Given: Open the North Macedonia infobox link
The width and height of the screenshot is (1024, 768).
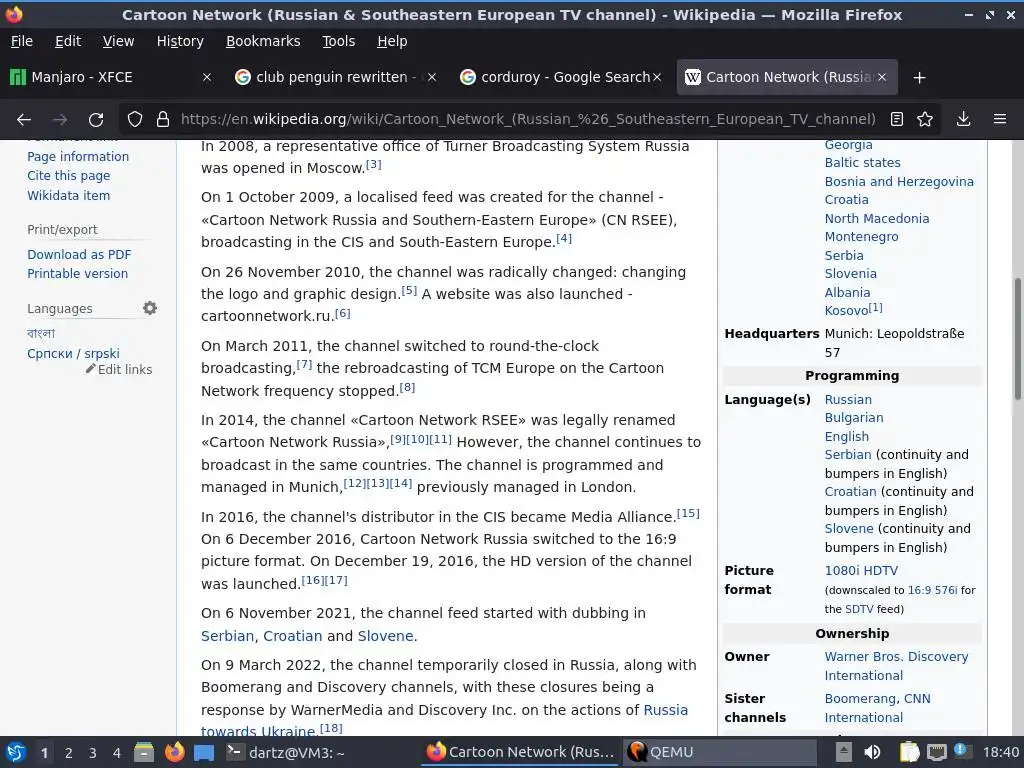Looking at the screenshot, I should coord(876,219).
